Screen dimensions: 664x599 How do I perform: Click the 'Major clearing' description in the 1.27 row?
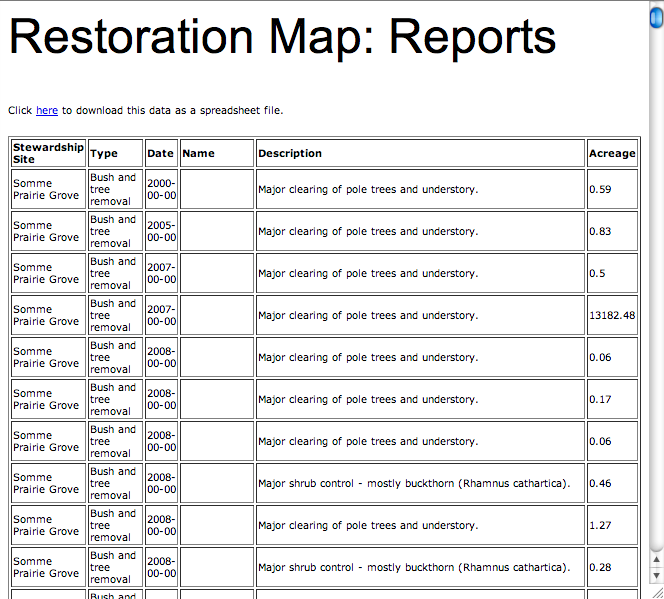click(x=368, y=525)
